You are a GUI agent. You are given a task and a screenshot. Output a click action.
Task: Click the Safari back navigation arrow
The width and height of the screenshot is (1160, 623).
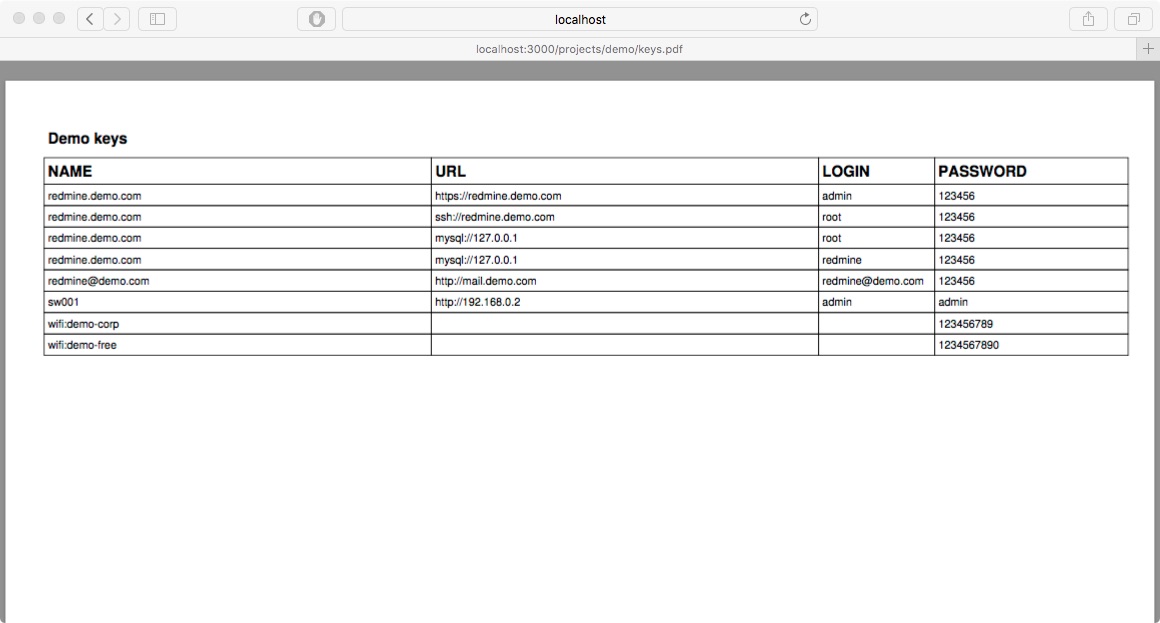91,19
